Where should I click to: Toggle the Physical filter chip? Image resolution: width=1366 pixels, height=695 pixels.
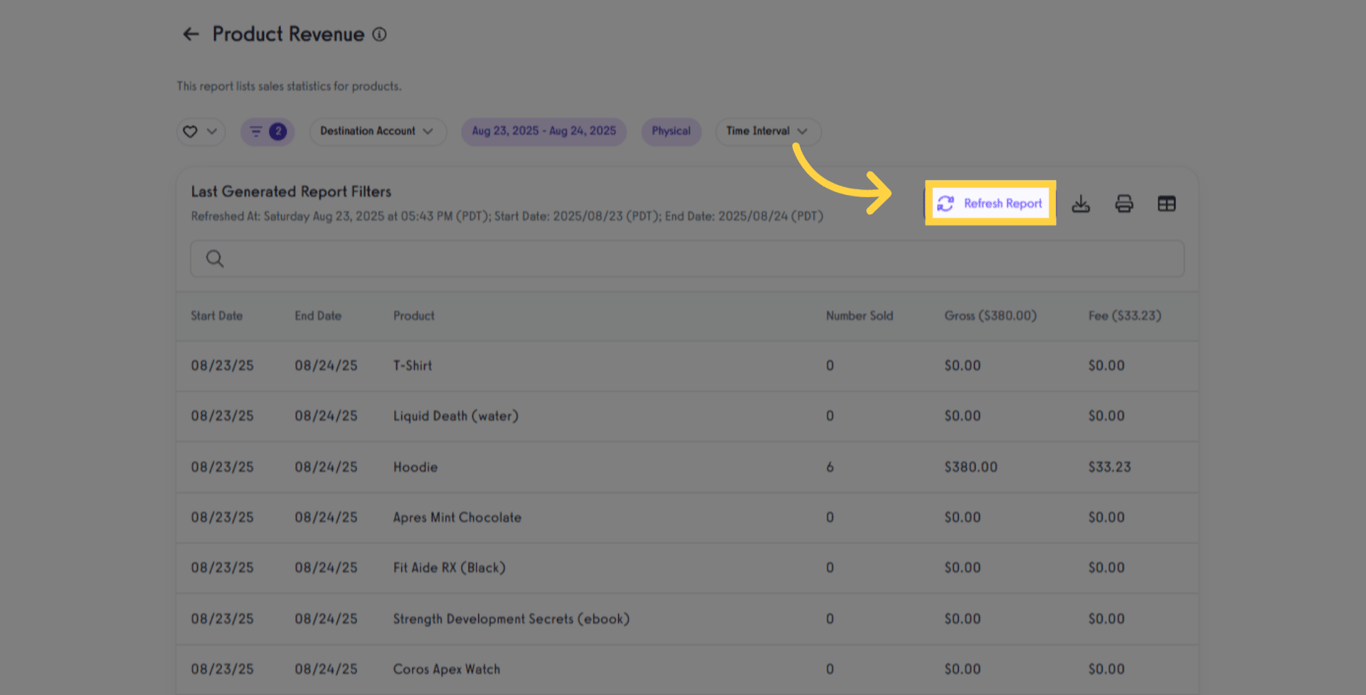(x=671, y=131)
